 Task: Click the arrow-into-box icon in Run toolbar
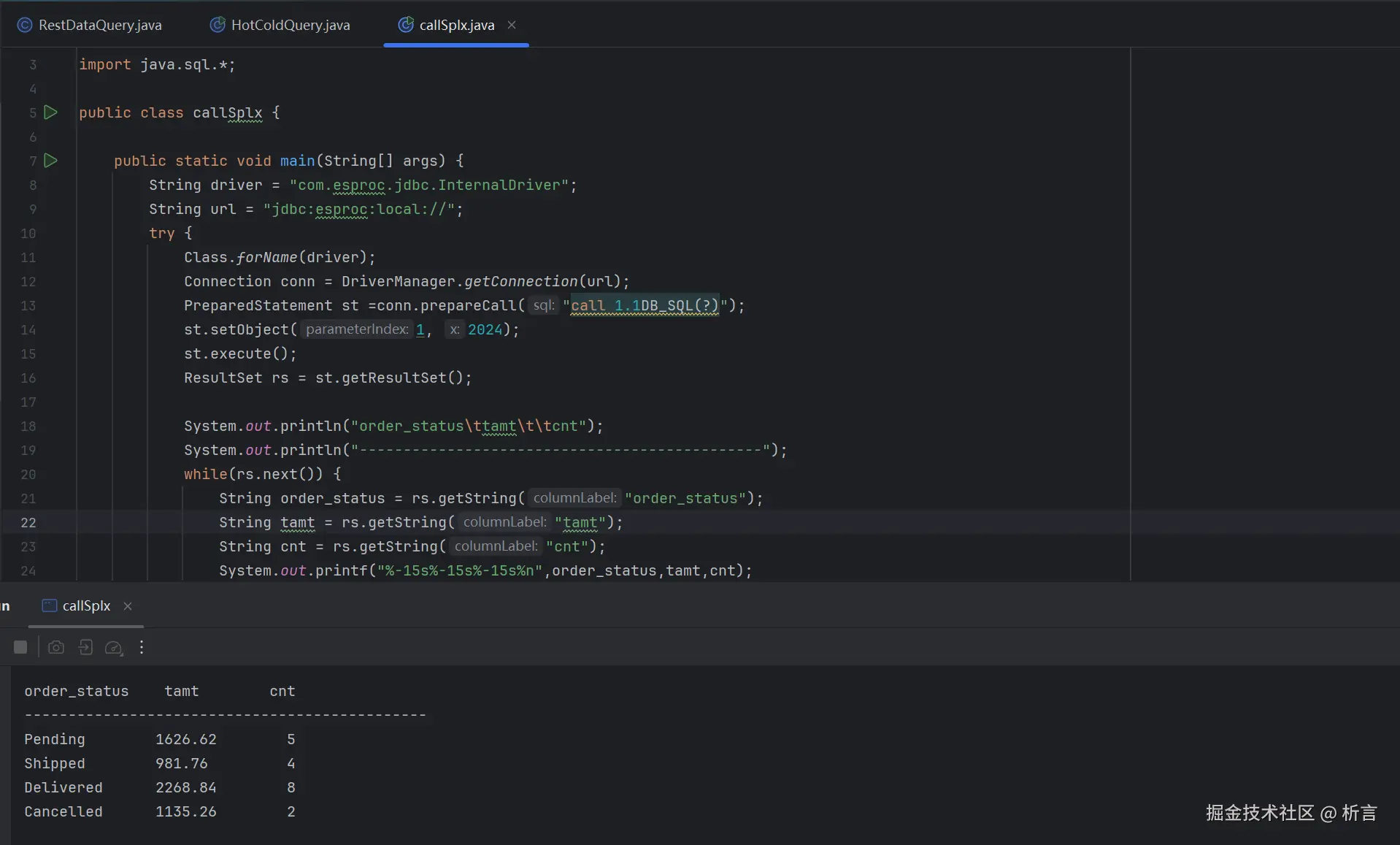[85, 647]
